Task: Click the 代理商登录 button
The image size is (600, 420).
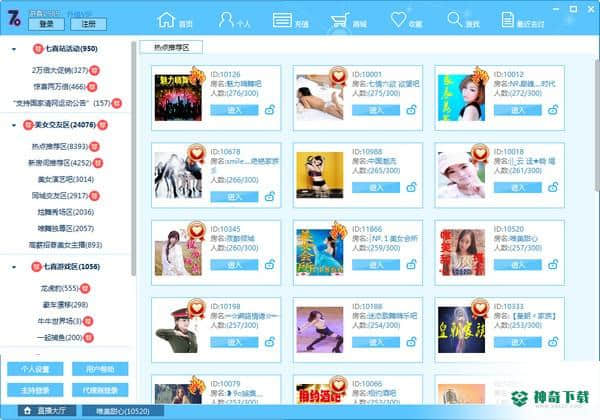Action: [x=100, y=390]
